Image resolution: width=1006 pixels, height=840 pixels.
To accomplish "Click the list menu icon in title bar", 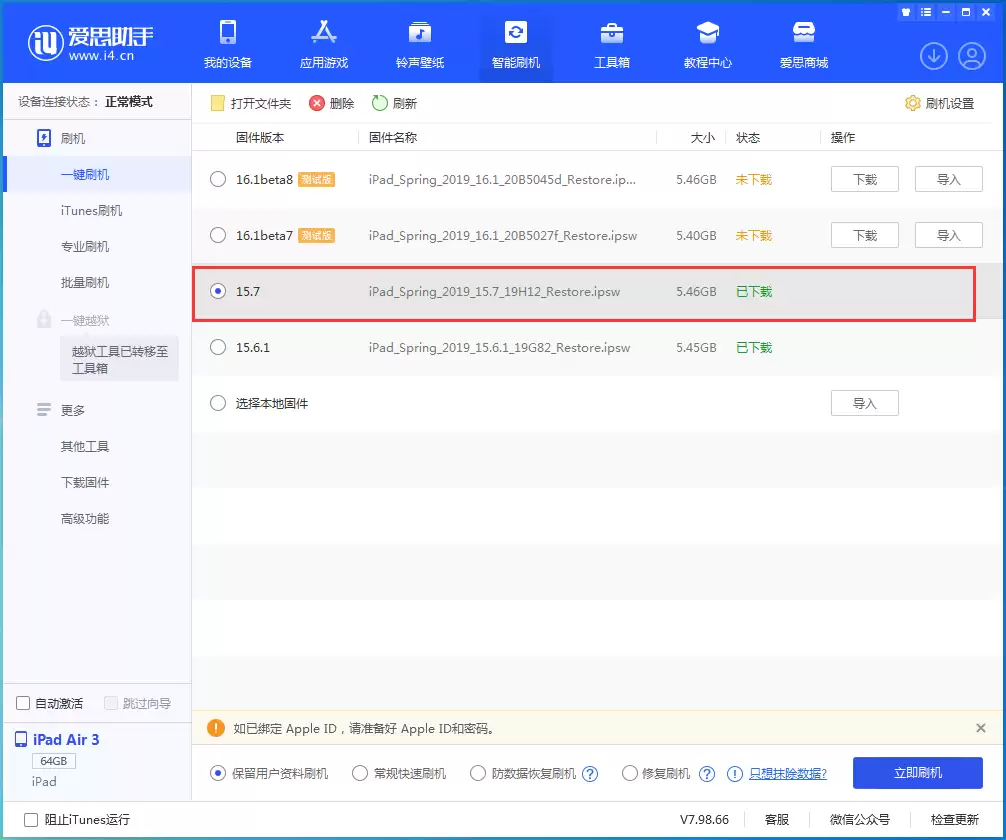I will [x=926, y=12].
